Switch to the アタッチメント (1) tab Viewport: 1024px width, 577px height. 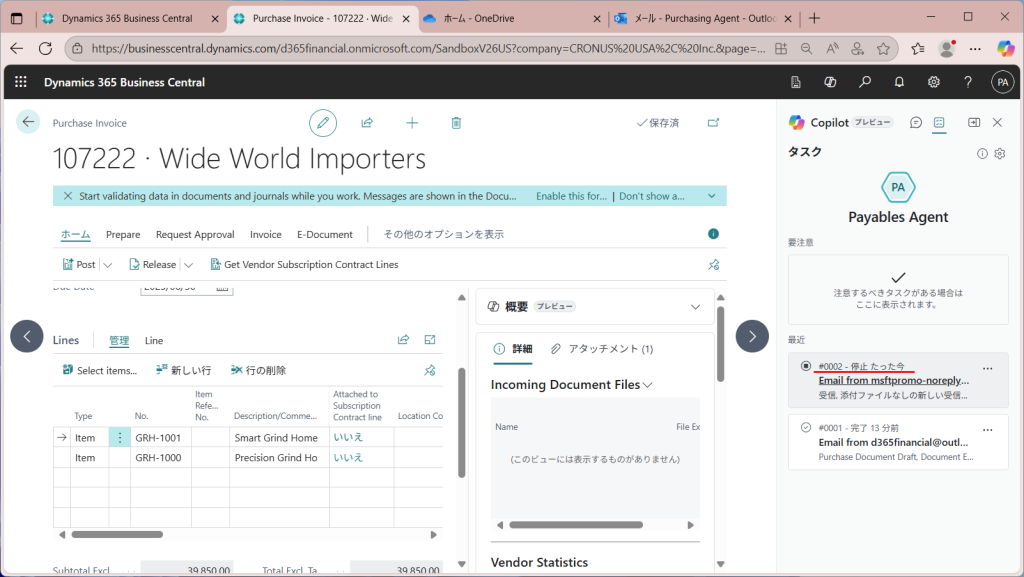601,349
